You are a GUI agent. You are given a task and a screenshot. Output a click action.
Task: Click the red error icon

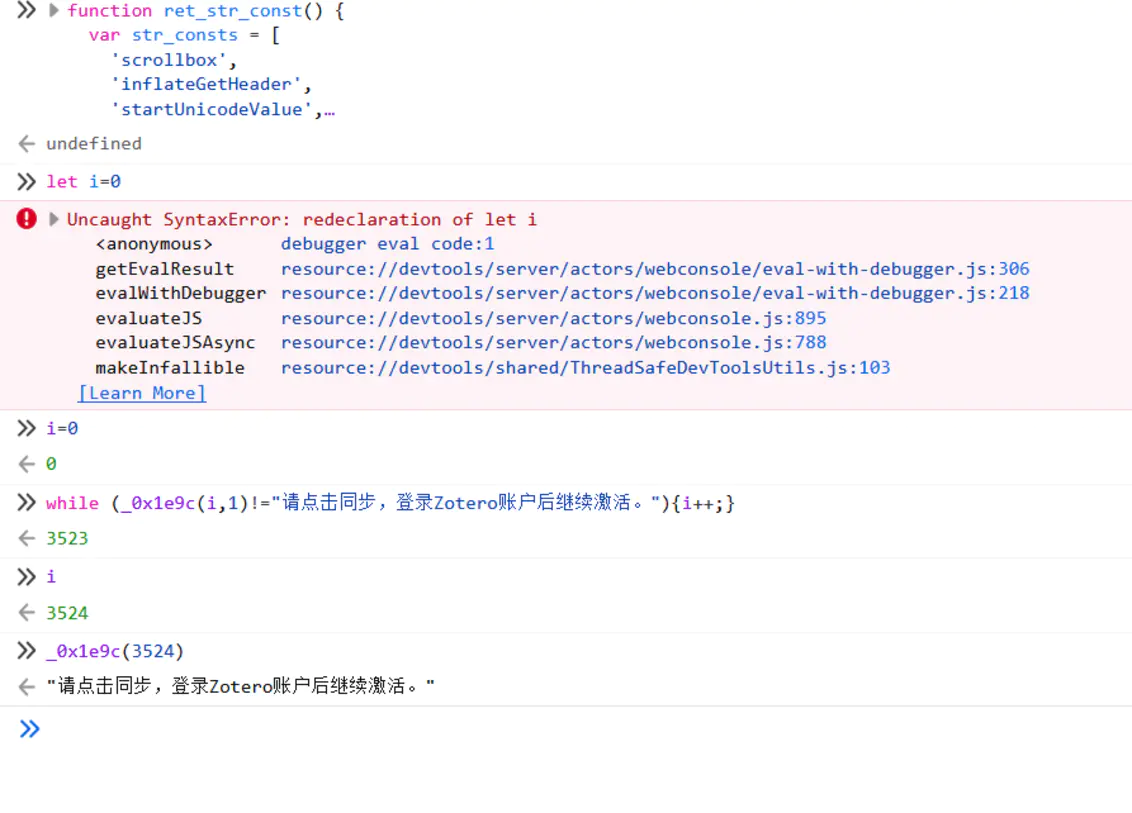(27, 219)
